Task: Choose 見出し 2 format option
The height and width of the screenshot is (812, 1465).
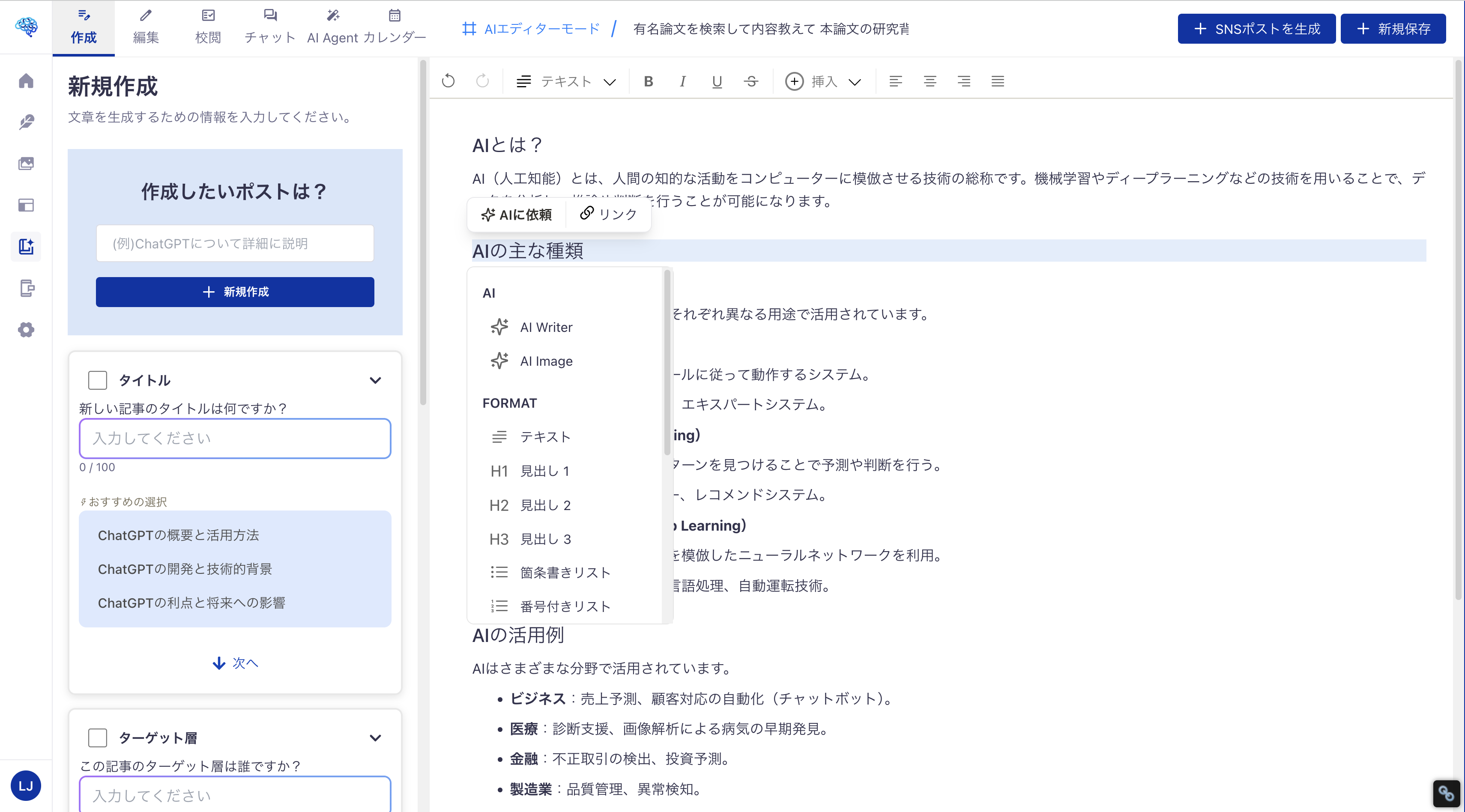Action: [x=545, y=505]
